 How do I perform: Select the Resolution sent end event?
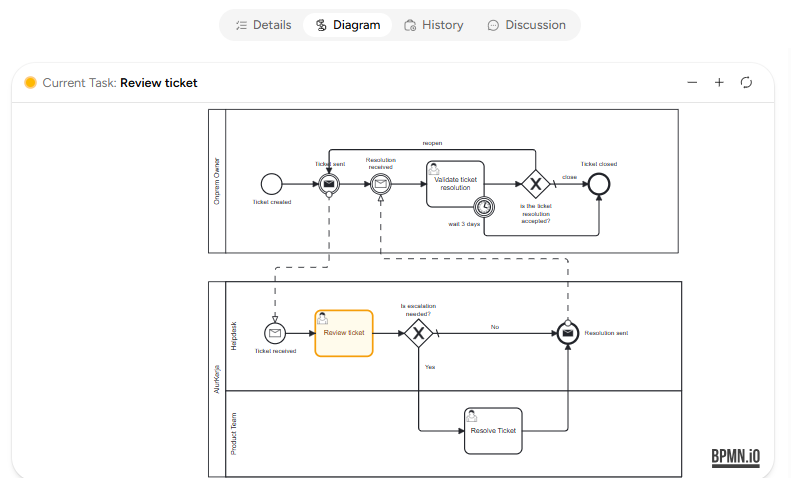click(x=568, y=333)
